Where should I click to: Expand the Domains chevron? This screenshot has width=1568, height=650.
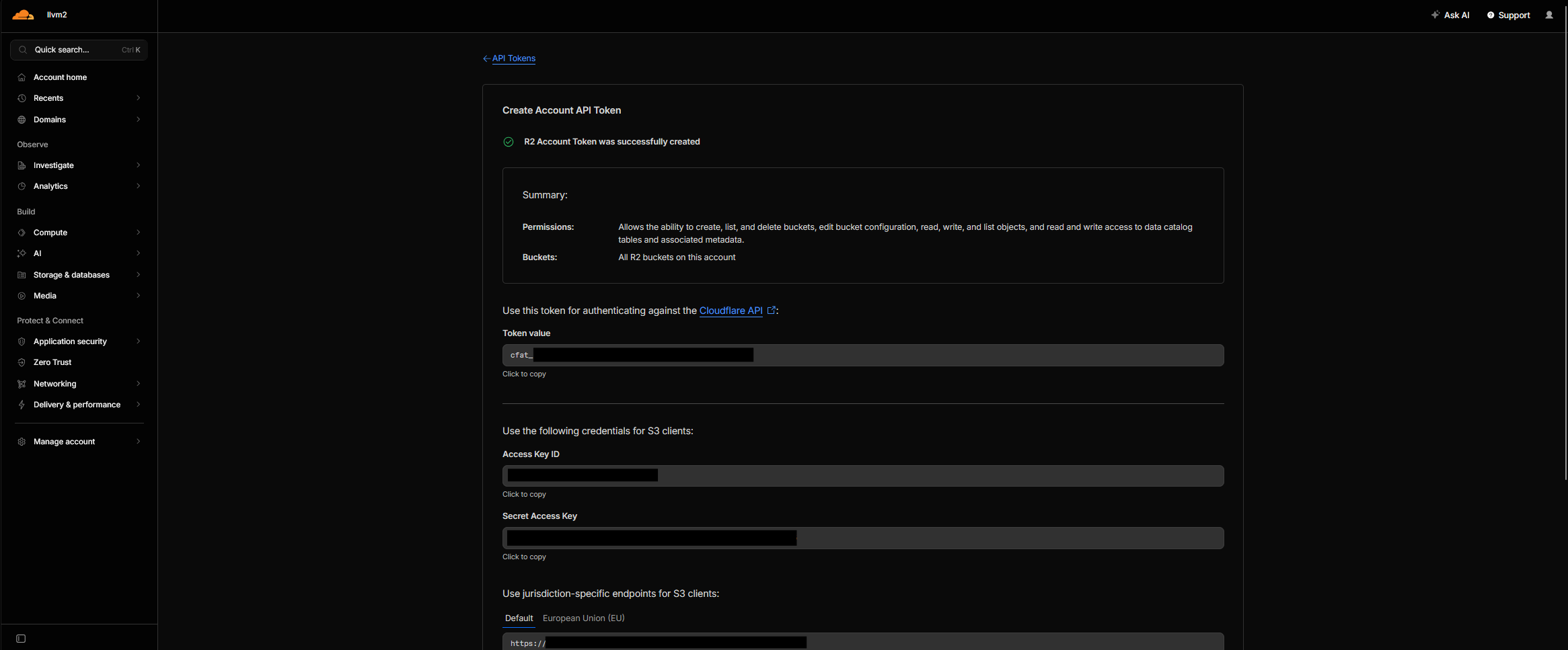pos(139,120)
